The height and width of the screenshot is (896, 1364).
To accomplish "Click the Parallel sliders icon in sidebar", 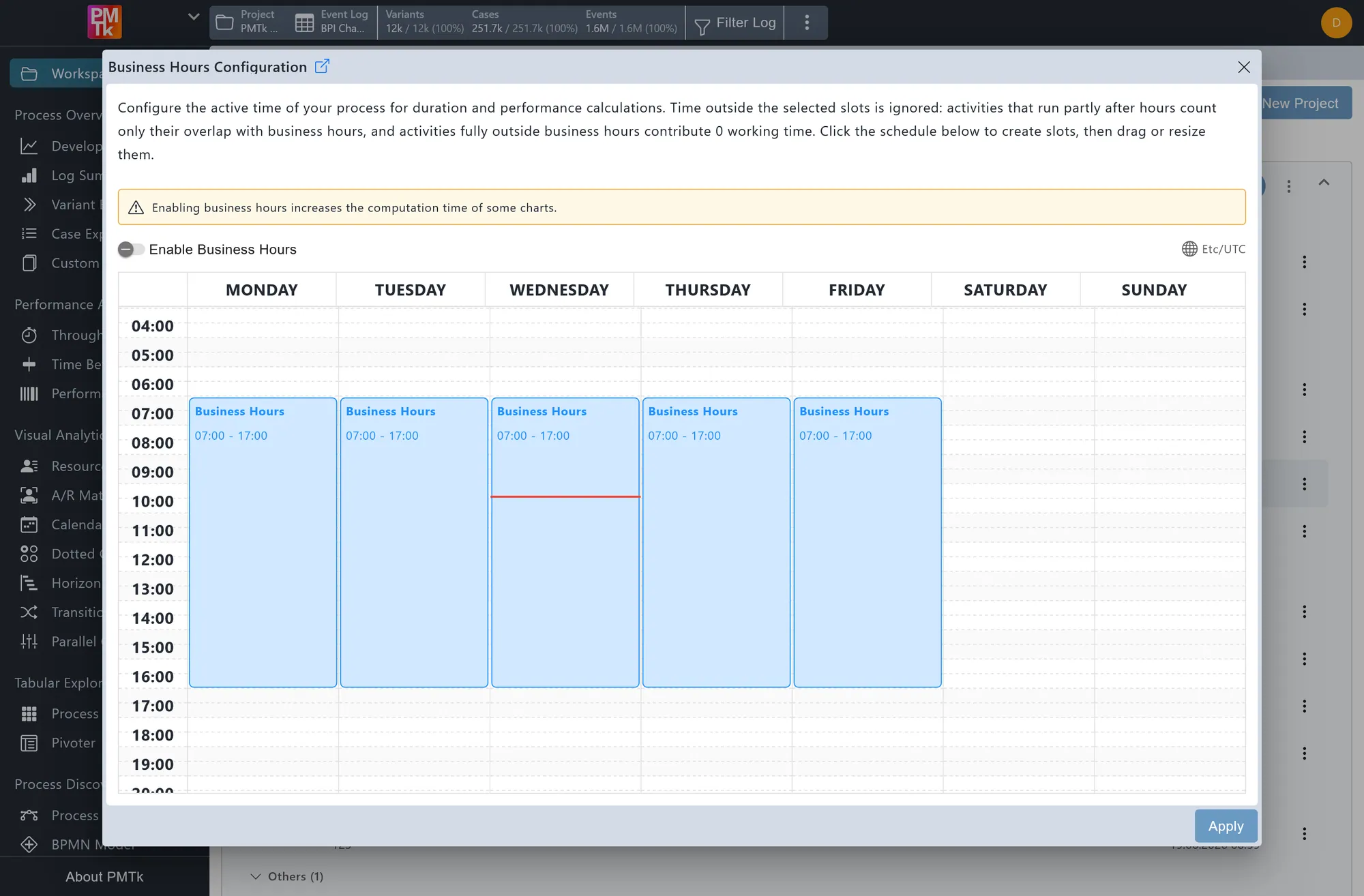I will point(29,642).
